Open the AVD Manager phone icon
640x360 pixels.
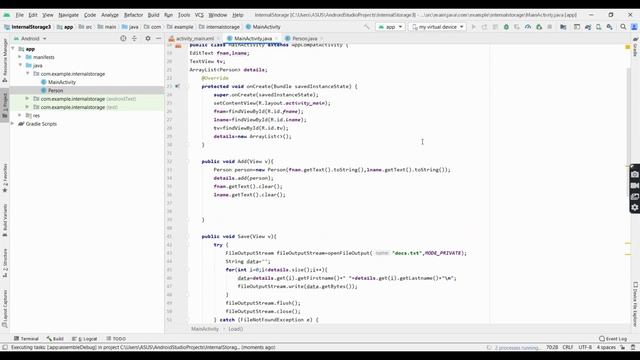point(598,27)
